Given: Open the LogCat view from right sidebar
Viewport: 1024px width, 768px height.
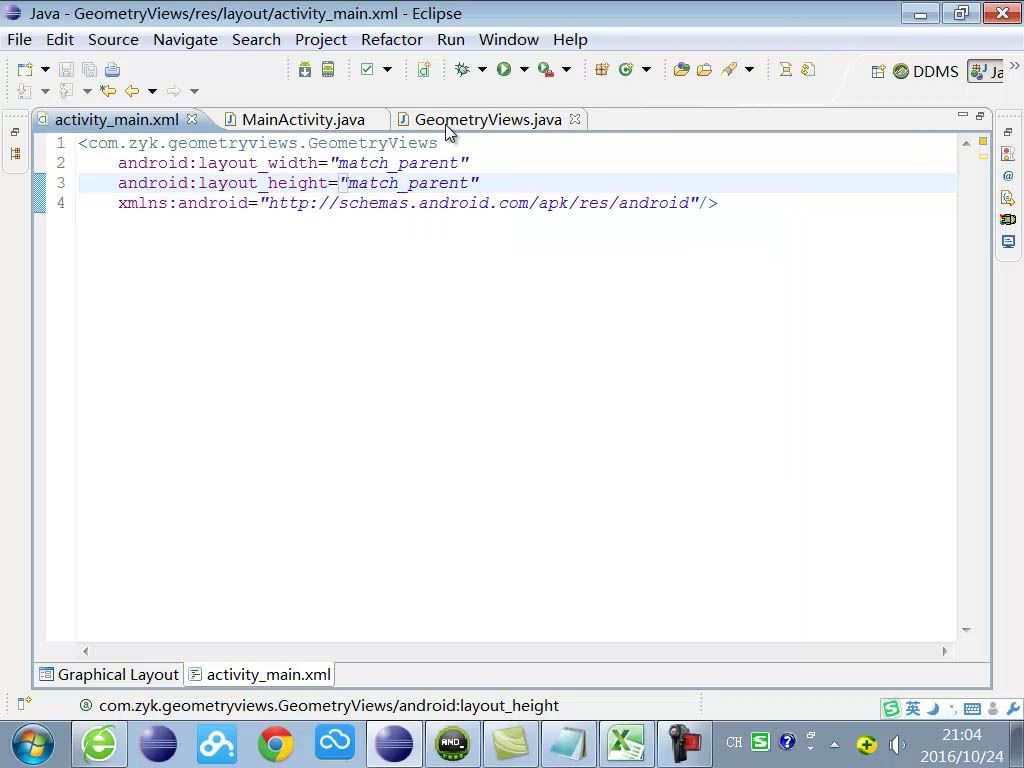Looking at the screenshot, I should click(1008, 219).
